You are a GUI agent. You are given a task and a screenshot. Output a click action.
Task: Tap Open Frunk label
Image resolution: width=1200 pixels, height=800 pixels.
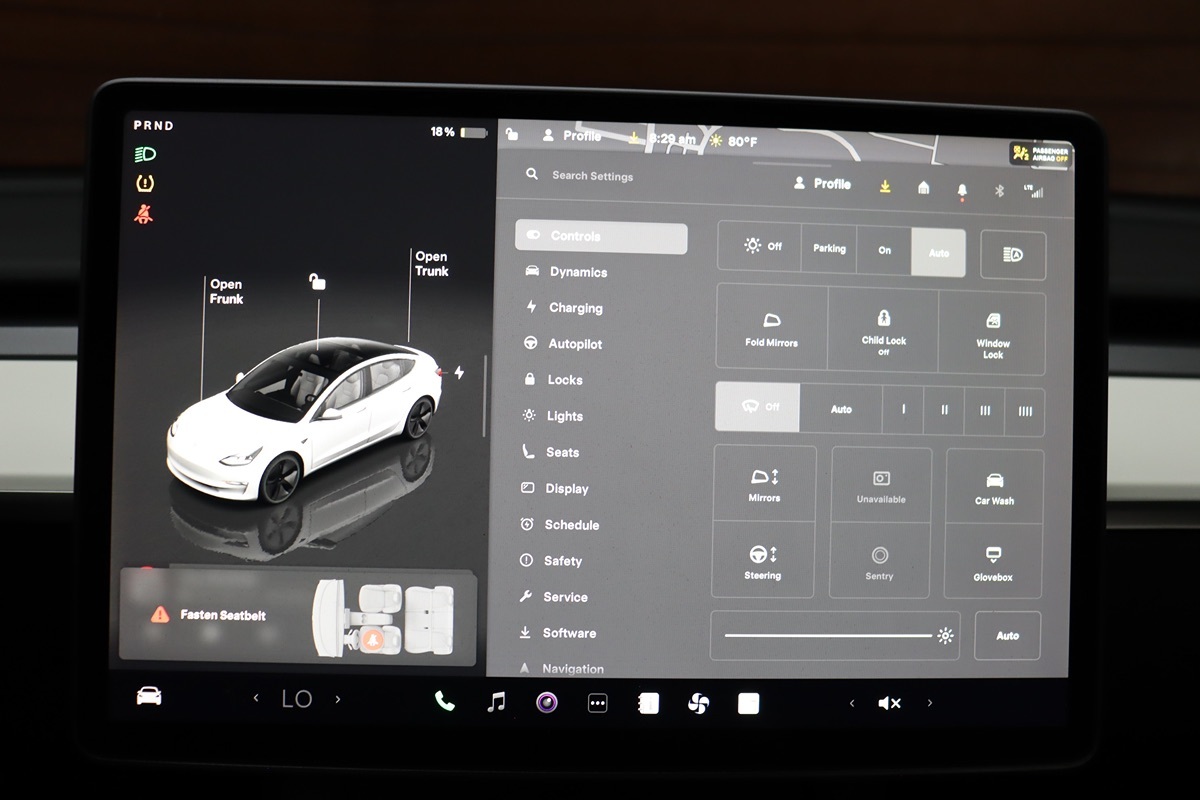point(226,292)
